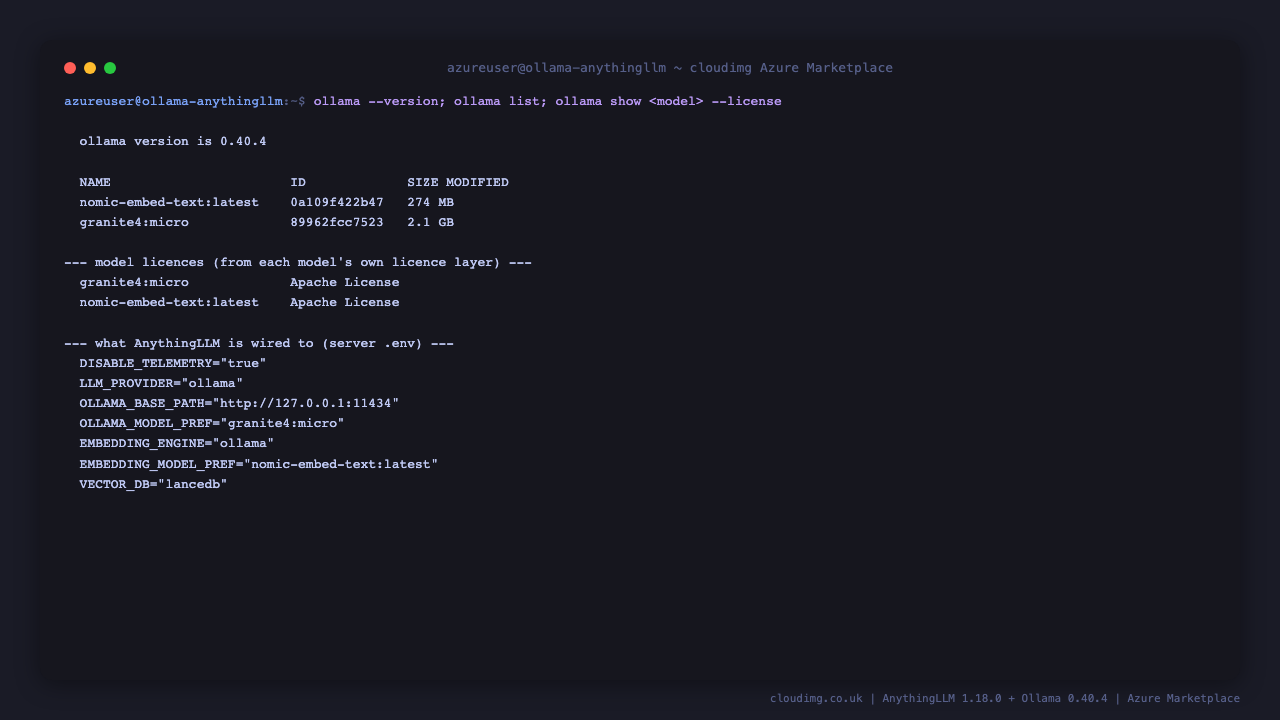1280x720 pixels.
Task: Click the terminal title text cloudimg Azure Marketplace
Action: (x=791, y=68)
